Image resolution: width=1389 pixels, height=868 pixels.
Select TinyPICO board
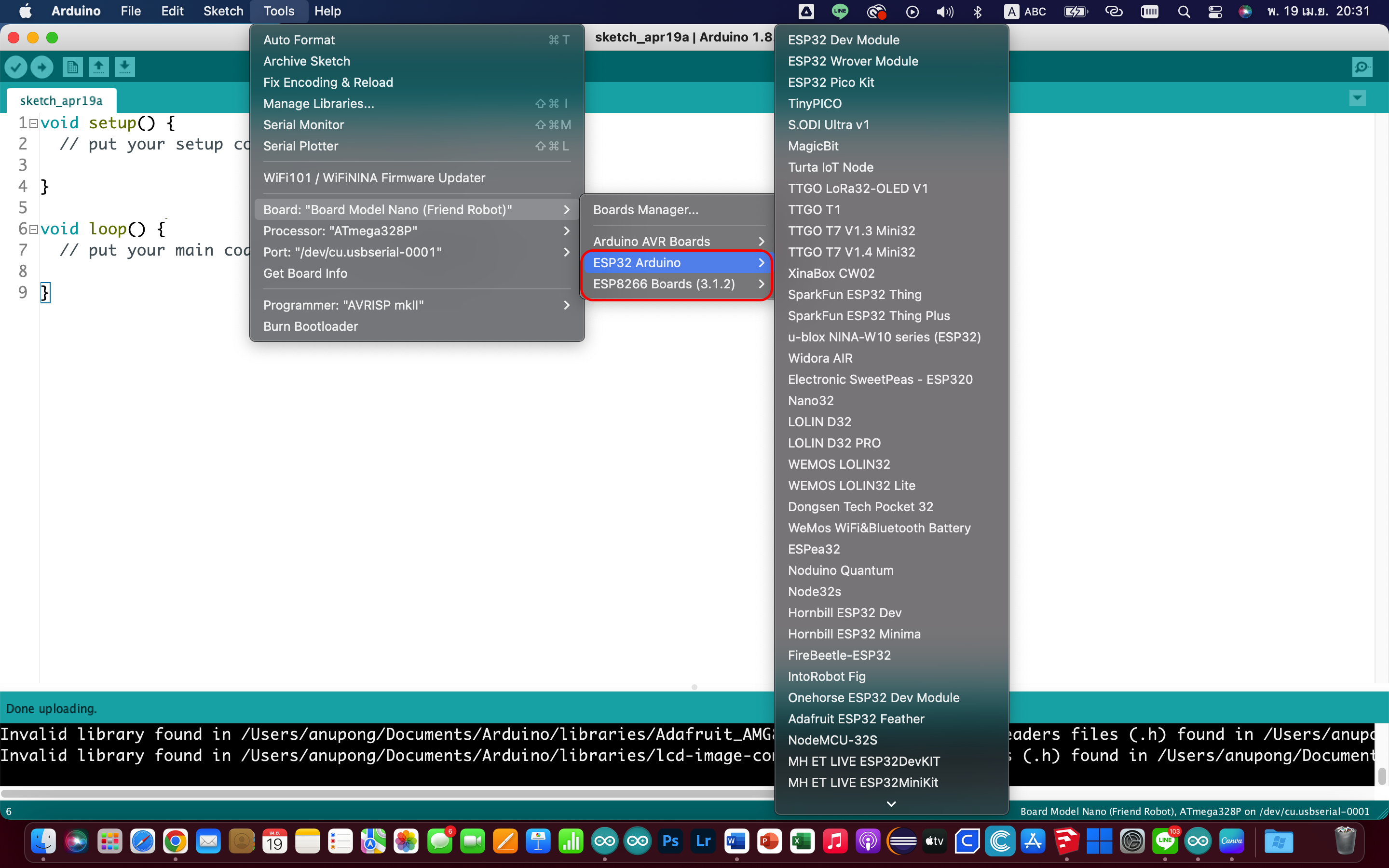pyautogui.click(x=891, y=103)
